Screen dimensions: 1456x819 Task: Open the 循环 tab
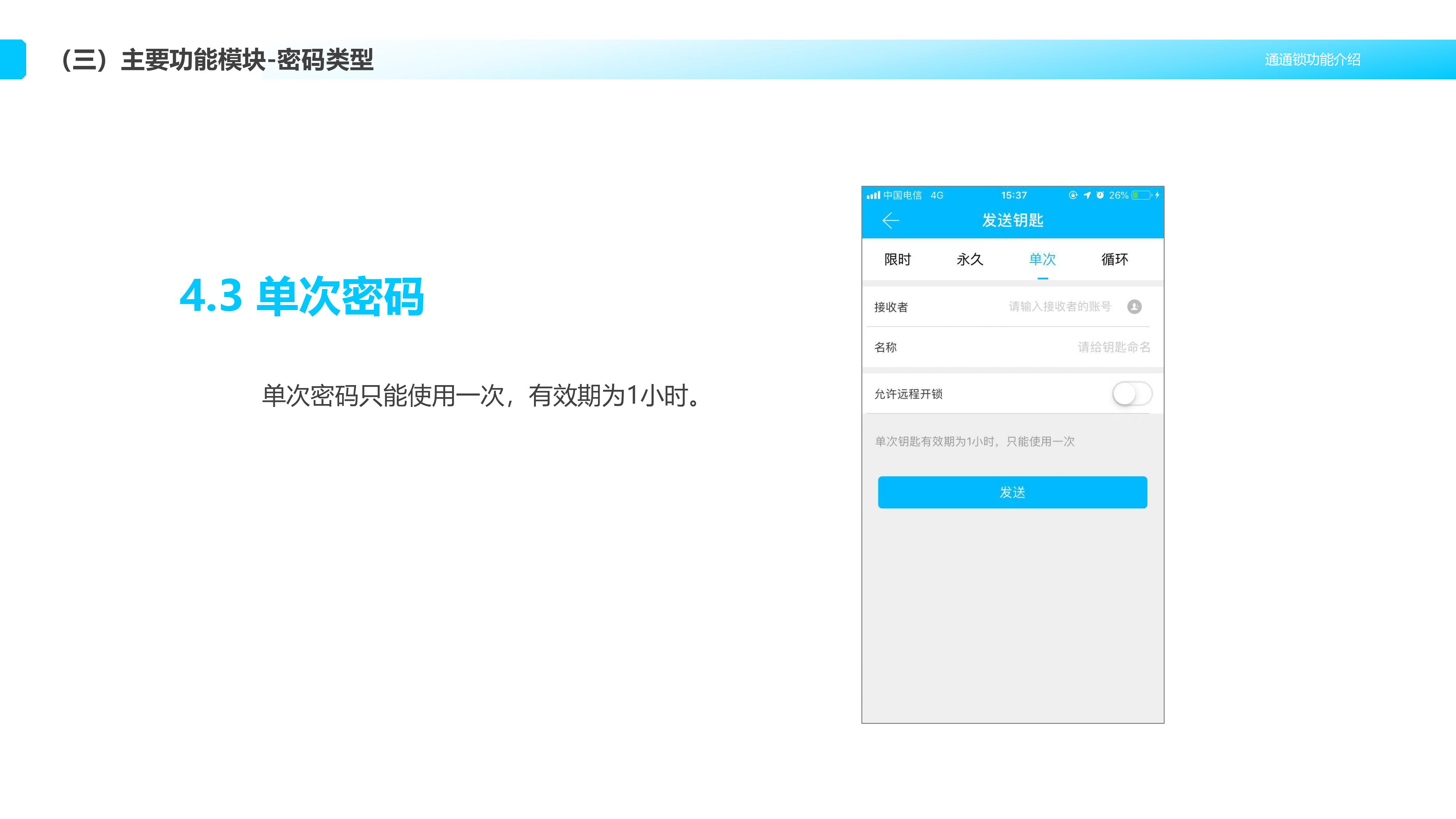[1115, 260]
